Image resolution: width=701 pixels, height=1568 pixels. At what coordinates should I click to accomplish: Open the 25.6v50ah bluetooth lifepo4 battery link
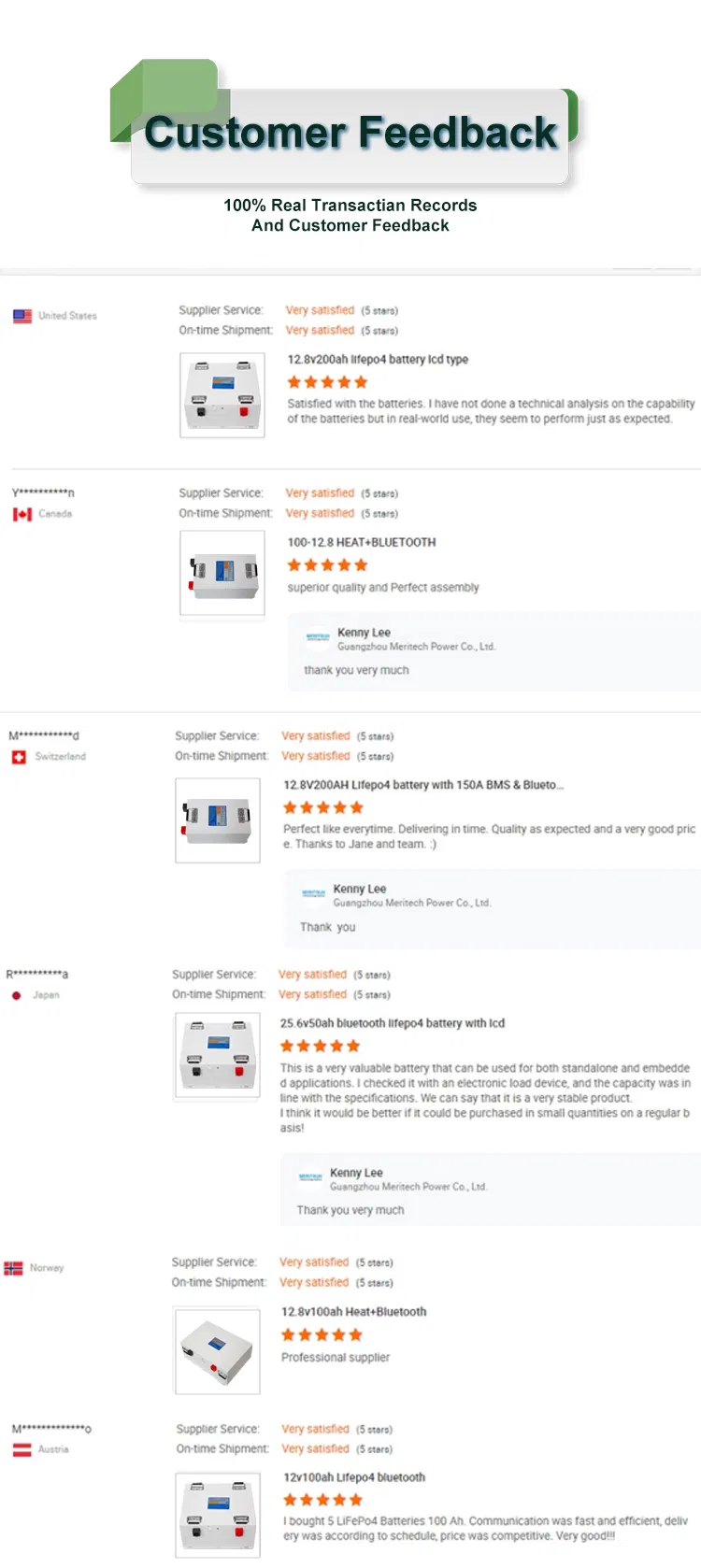[392, 1023]
